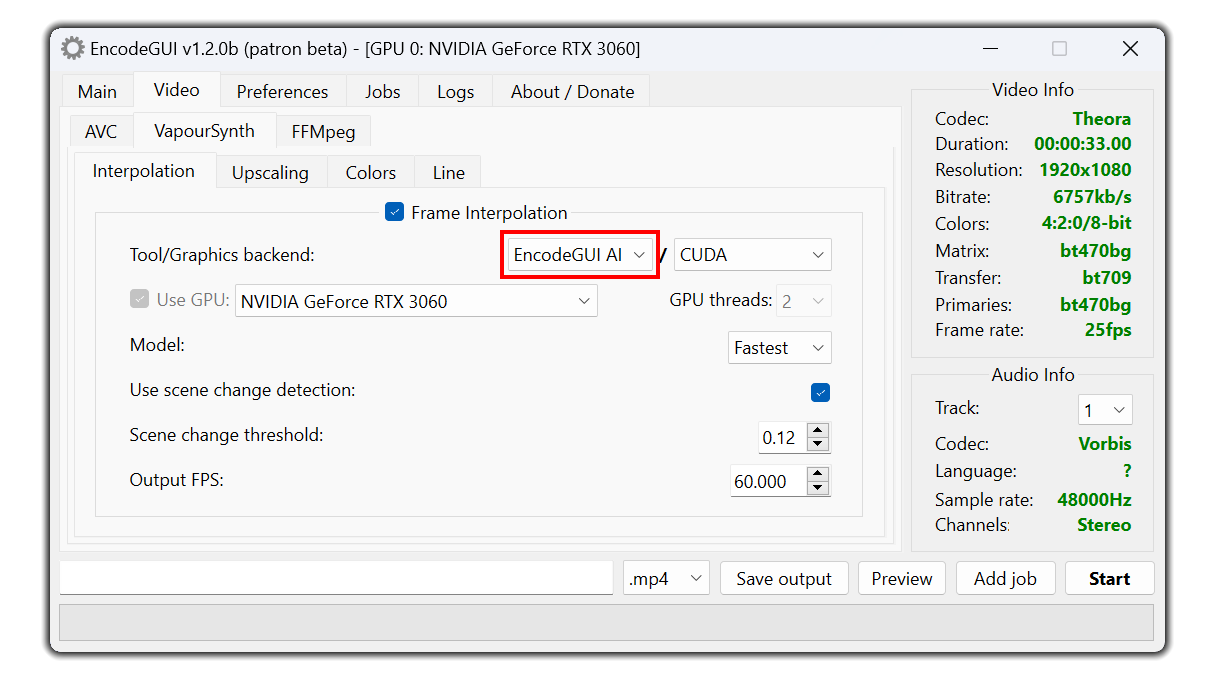Image resolution: width=1215 pixels, height=680 pixels.
Task: Open the audio Track dropdown
Action: [x=1105, y=410]
